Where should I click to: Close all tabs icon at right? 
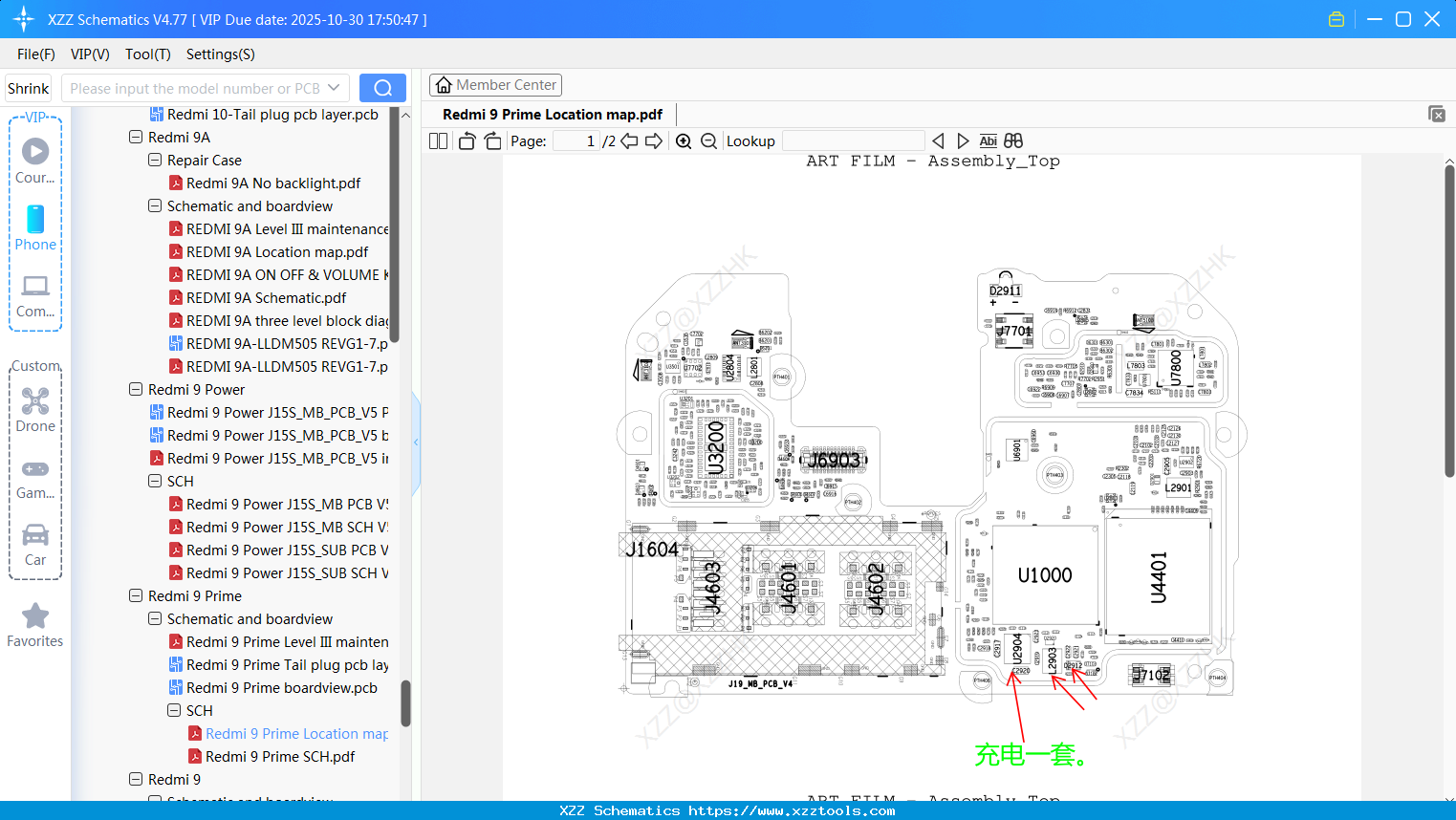pyautogui.click(x=1437, y=114)
